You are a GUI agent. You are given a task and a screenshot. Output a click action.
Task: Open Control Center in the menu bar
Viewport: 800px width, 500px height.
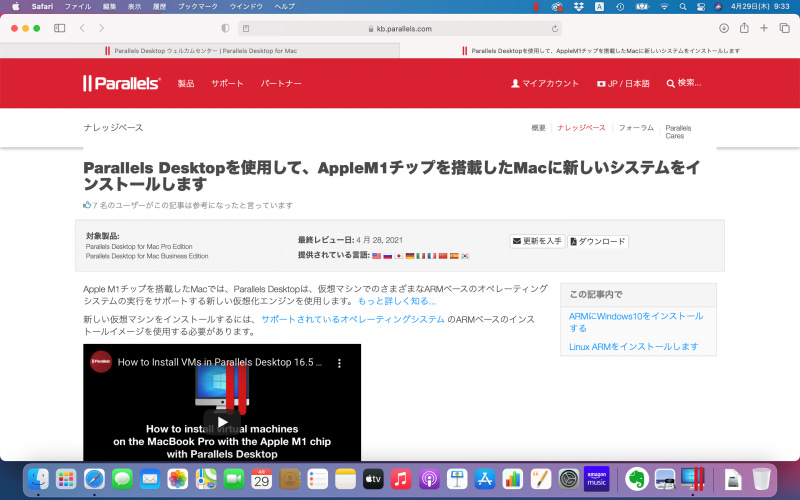[x=701, y=7]
